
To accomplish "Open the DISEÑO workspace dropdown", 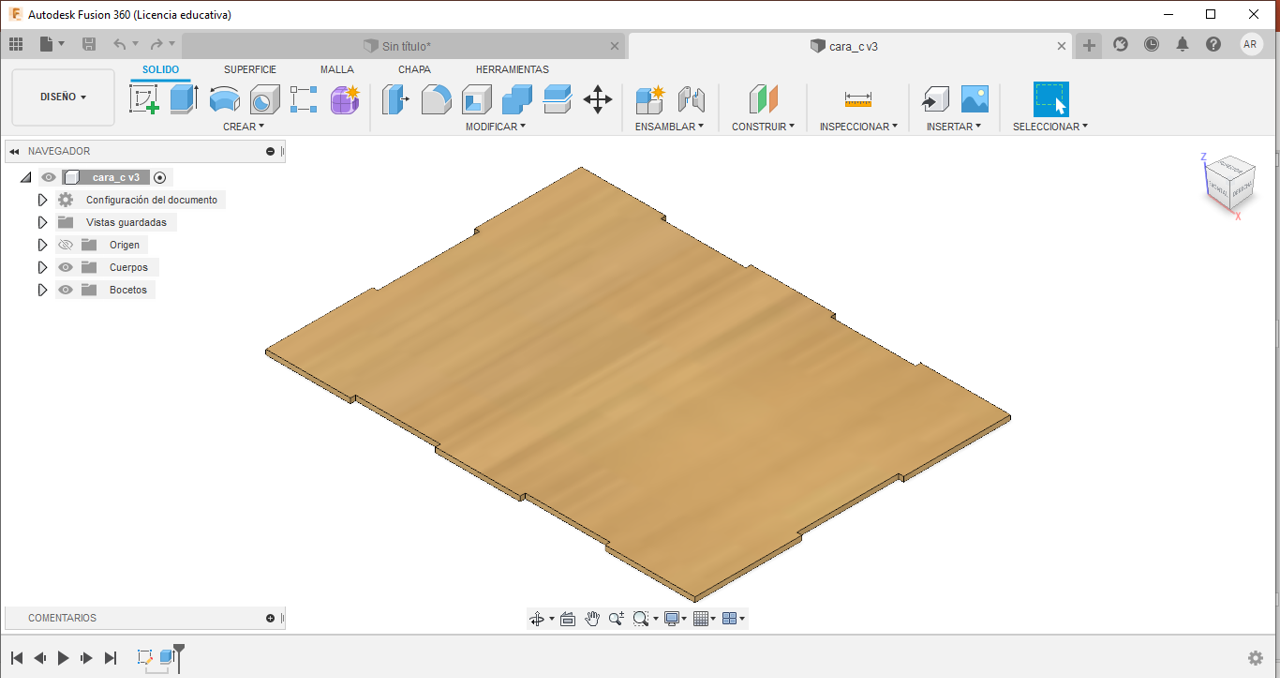I will 63,97.
